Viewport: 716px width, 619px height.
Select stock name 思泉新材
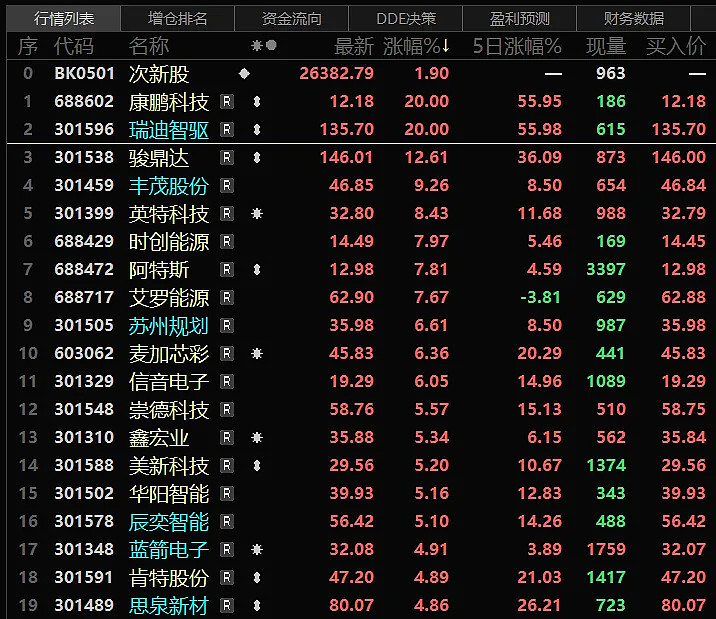pos(168,606)
